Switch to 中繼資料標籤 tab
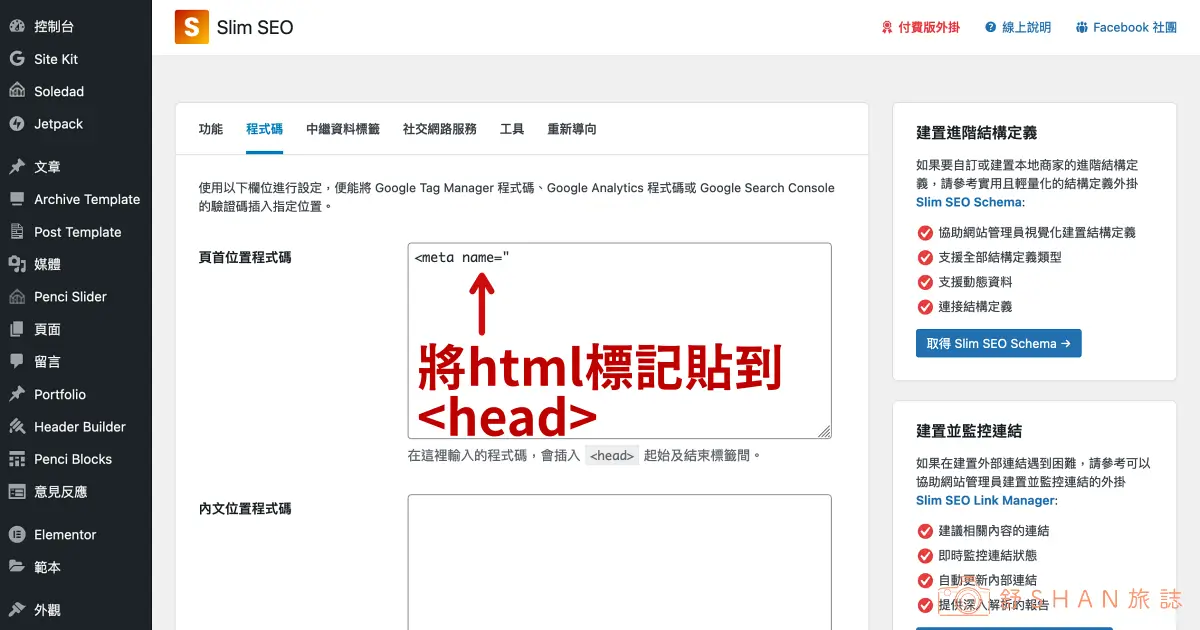Viewport: 1200px width, 630px height. pos(343,129)
